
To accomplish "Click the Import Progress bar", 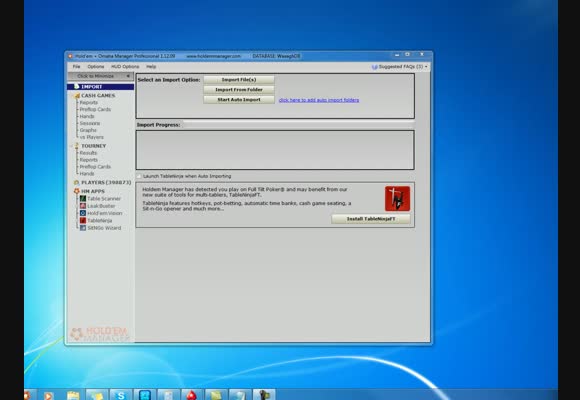I will click(298, 125).
